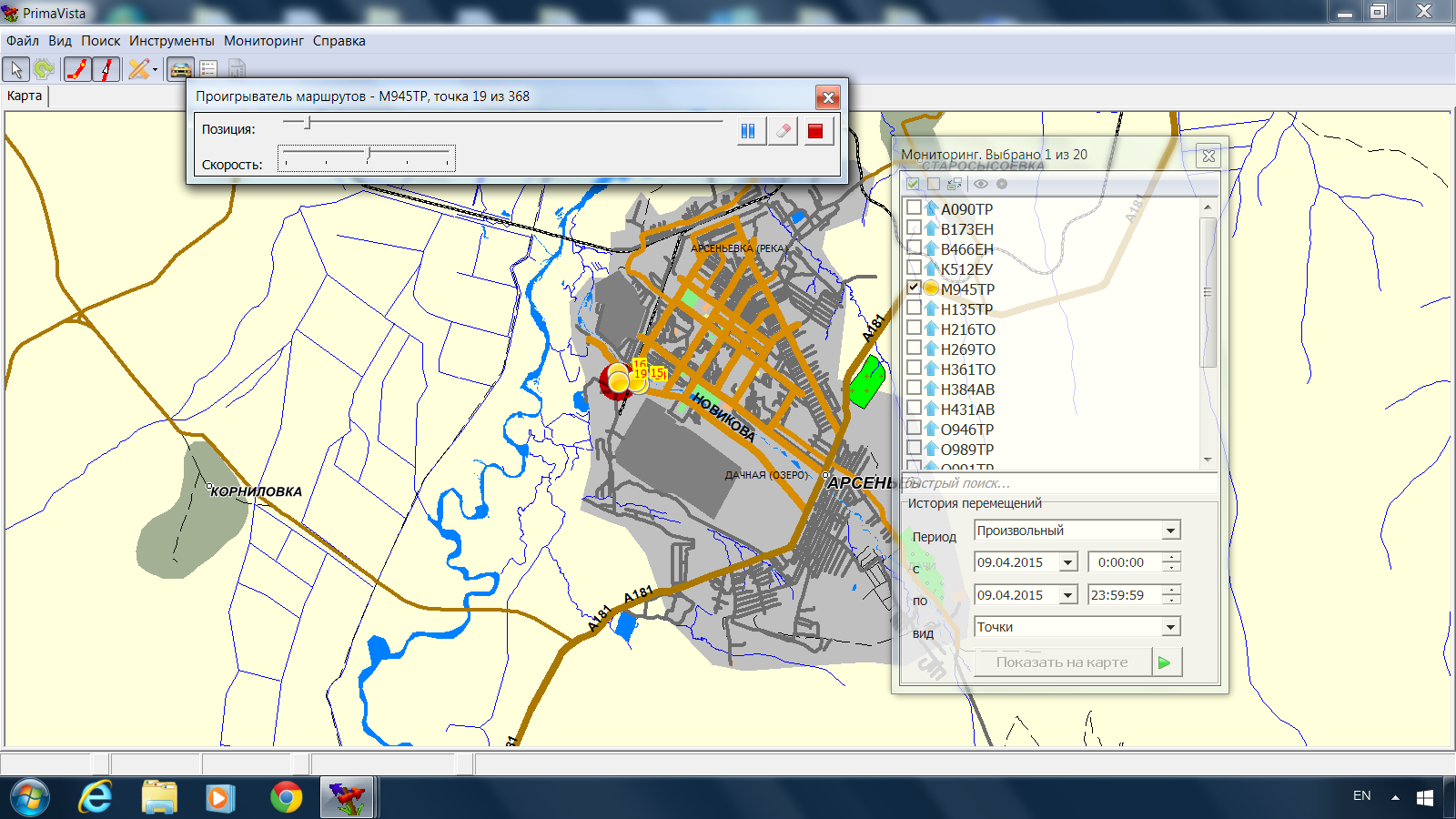Open the yellow car monitoring tool

click(x=180, y=69)
